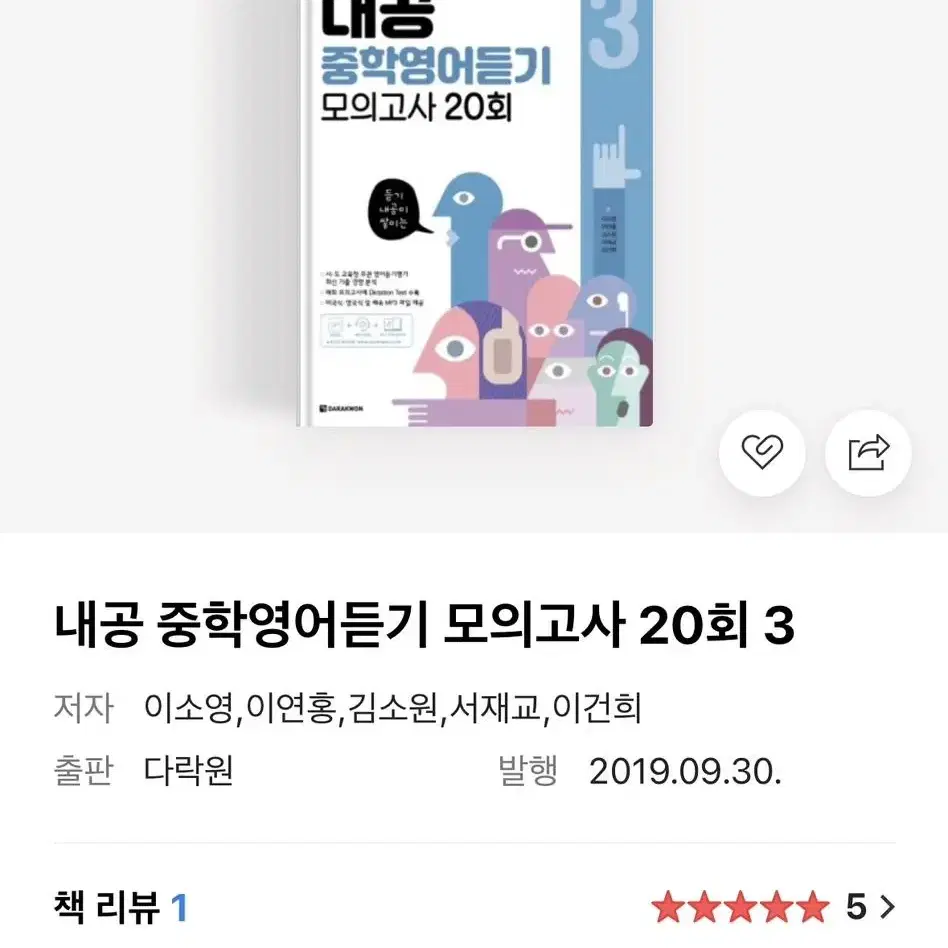Tap the pointing hand graphic on cover
948x948 pixels.
pos(614,156)
